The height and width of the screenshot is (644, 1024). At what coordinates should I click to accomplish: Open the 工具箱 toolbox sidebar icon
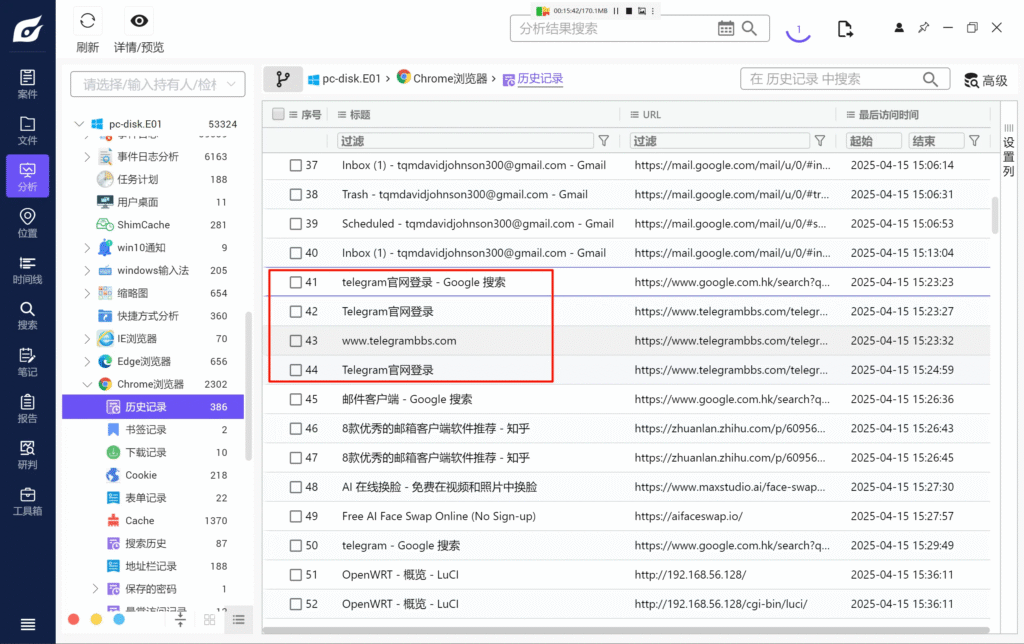pyautogui.click(x=27, y=500)
